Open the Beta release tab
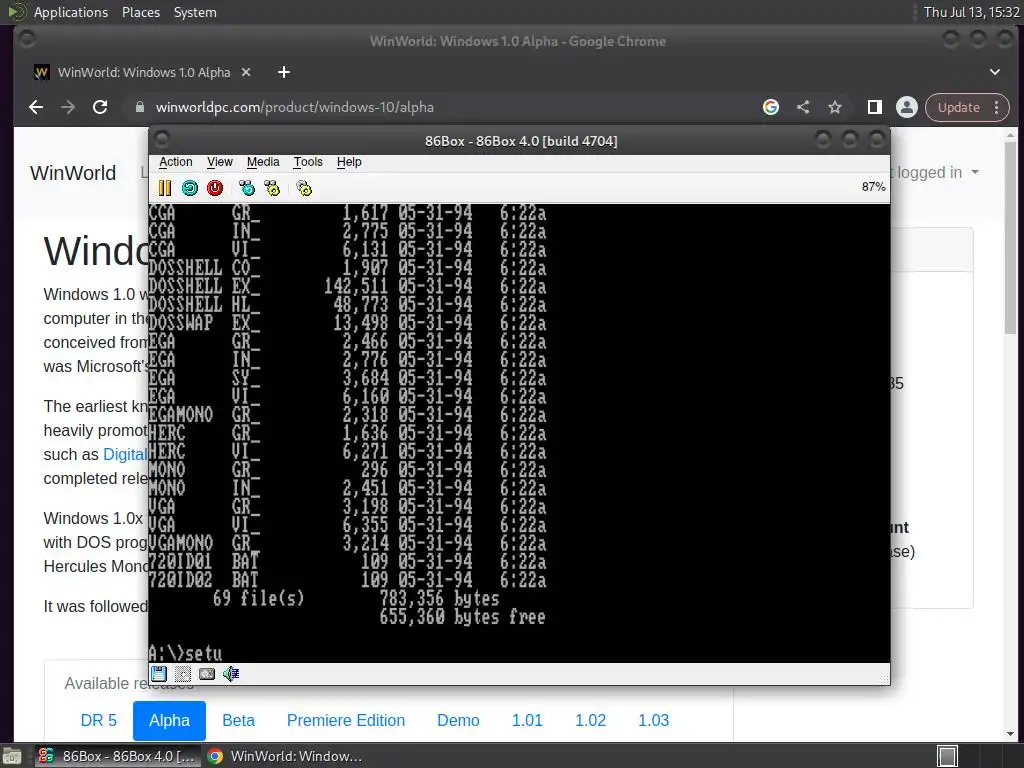 coord(238,720)
